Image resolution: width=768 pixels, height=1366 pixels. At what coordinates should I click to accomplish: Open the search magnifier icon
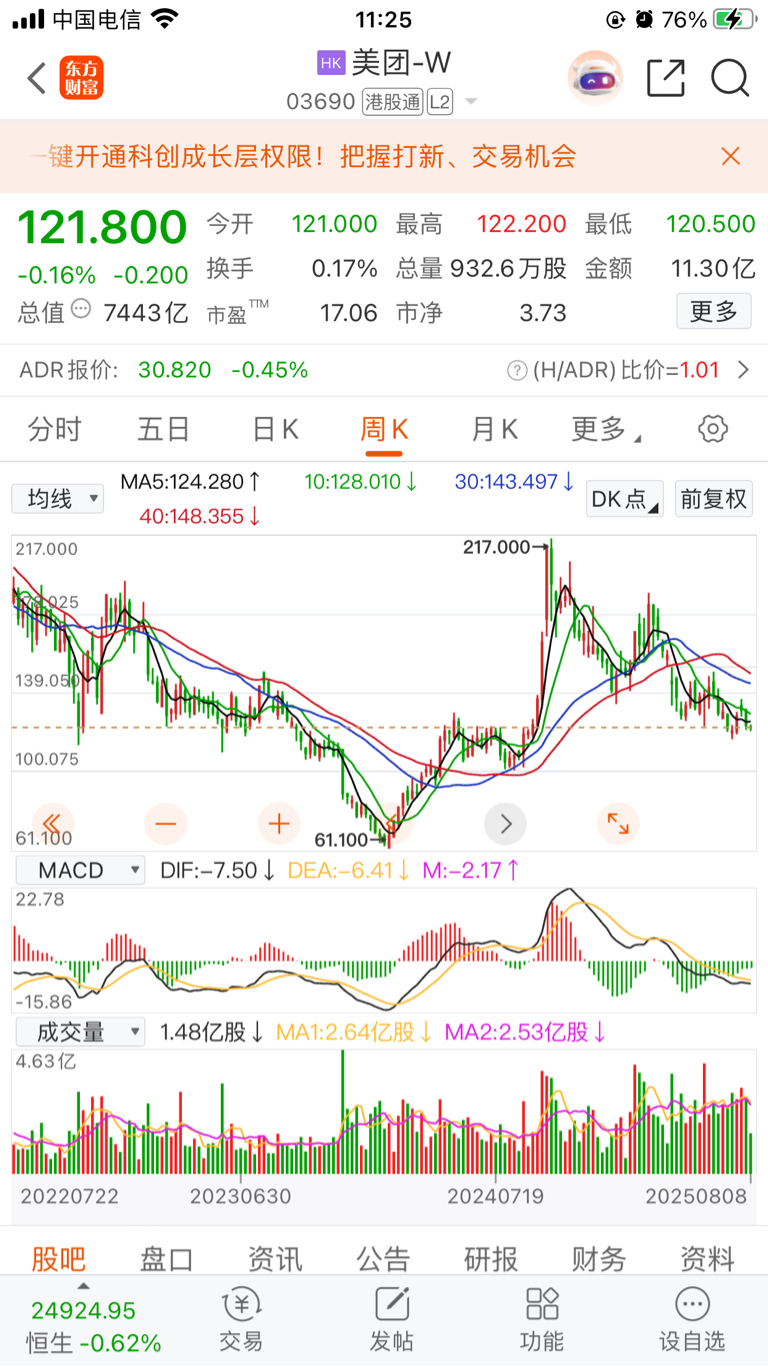(731, 78)
